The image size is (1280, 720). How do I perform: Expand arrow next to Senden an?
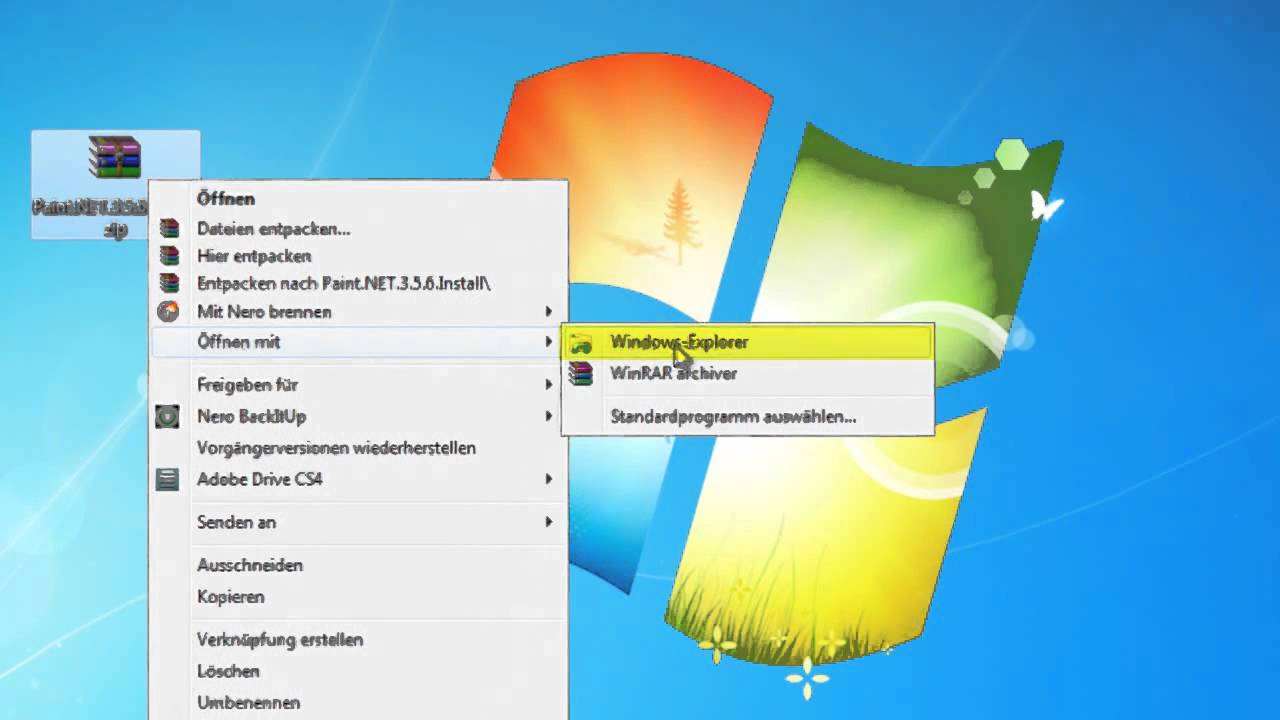(x=548, y=522)
